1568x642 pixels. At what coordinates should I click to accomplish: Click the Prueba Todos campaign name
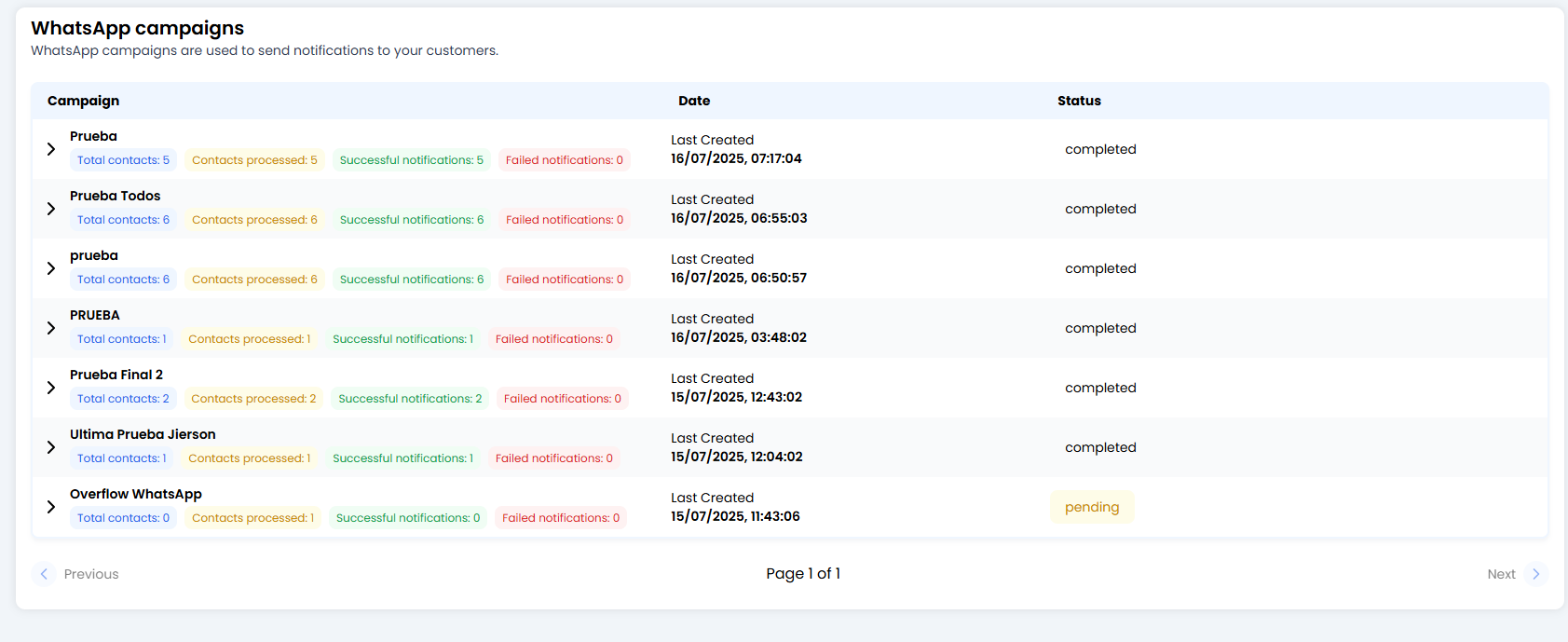click(115, 196)
